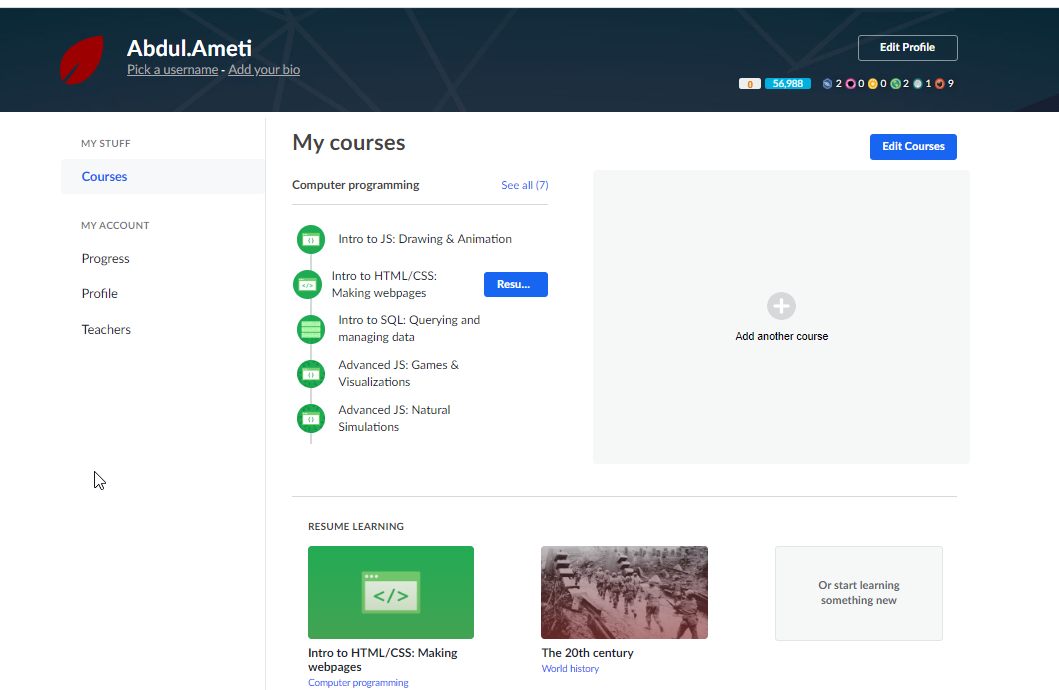The width and height of the screenshot is (1059, 690).
Task: Click the Advanced JS Games course icon
Action: [x=311, y=374]
